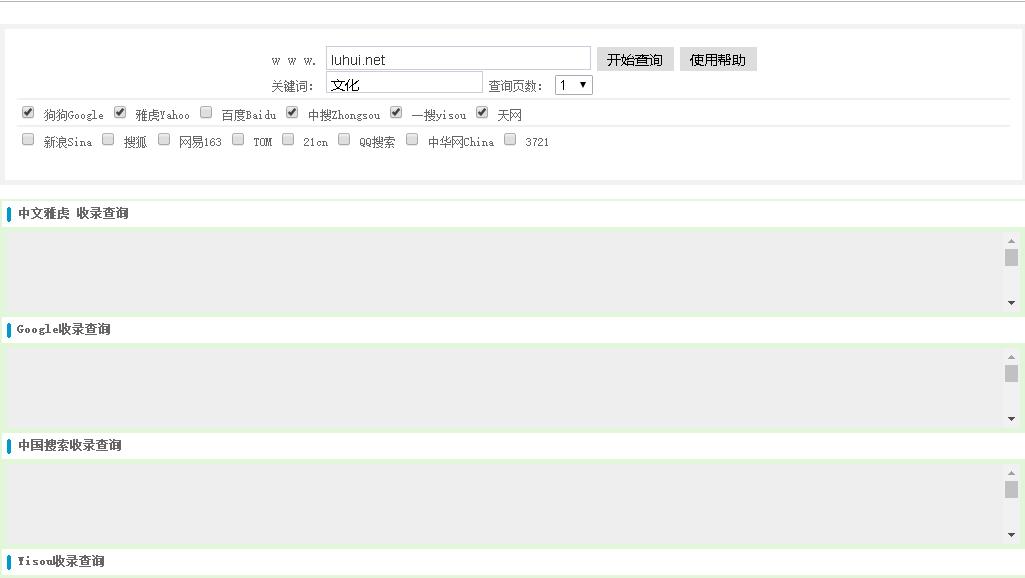Enable the TOM checkbox
This screenshot has height=578, width=1025.
click(238, 139)
